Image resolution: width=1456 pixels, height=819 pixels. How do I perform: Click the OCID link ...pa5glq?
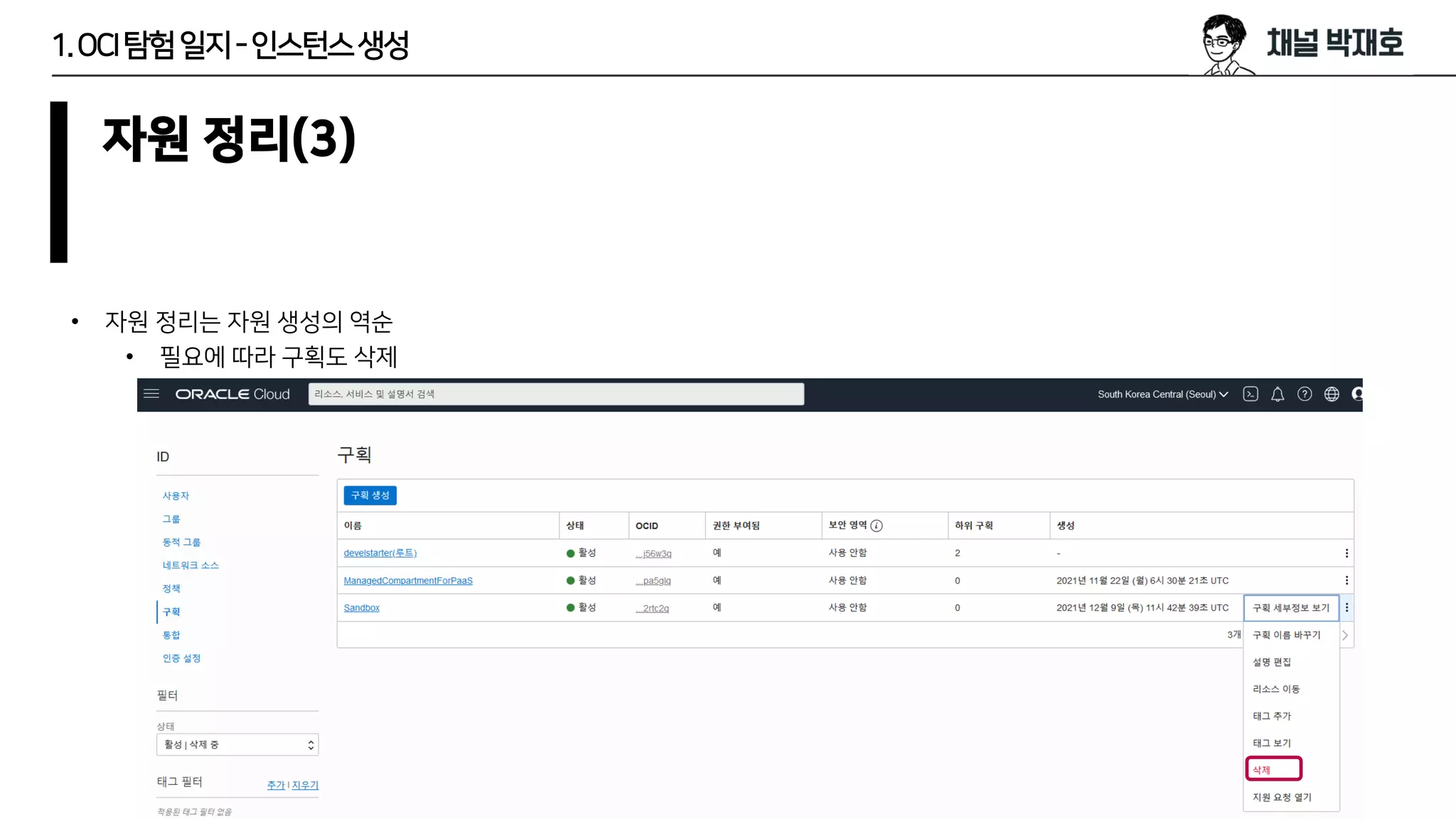(653, 581)
